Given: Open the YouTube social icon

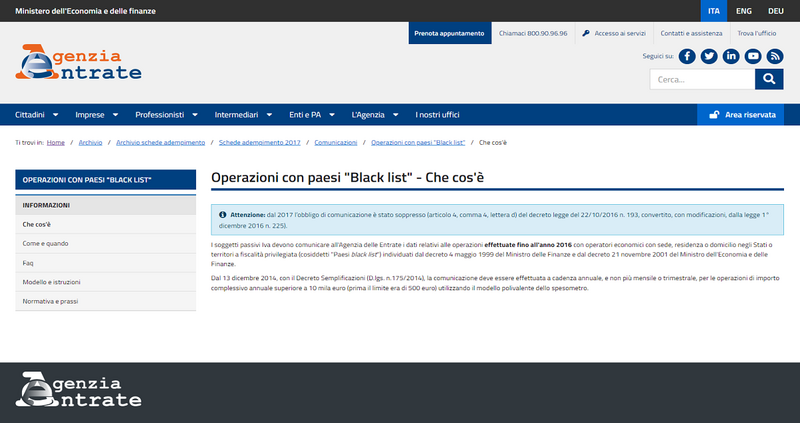Looking at the screenshot, I should coord(753,56).
